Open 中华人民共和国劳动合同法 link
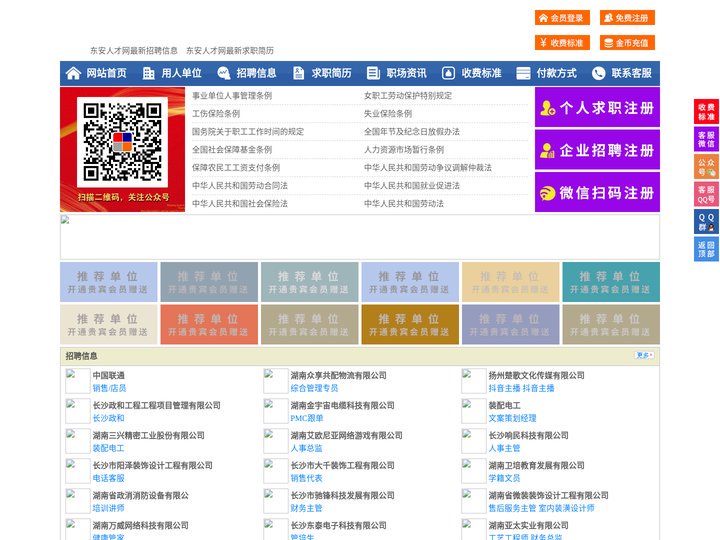The image size is (720, 540). [240, 186]
